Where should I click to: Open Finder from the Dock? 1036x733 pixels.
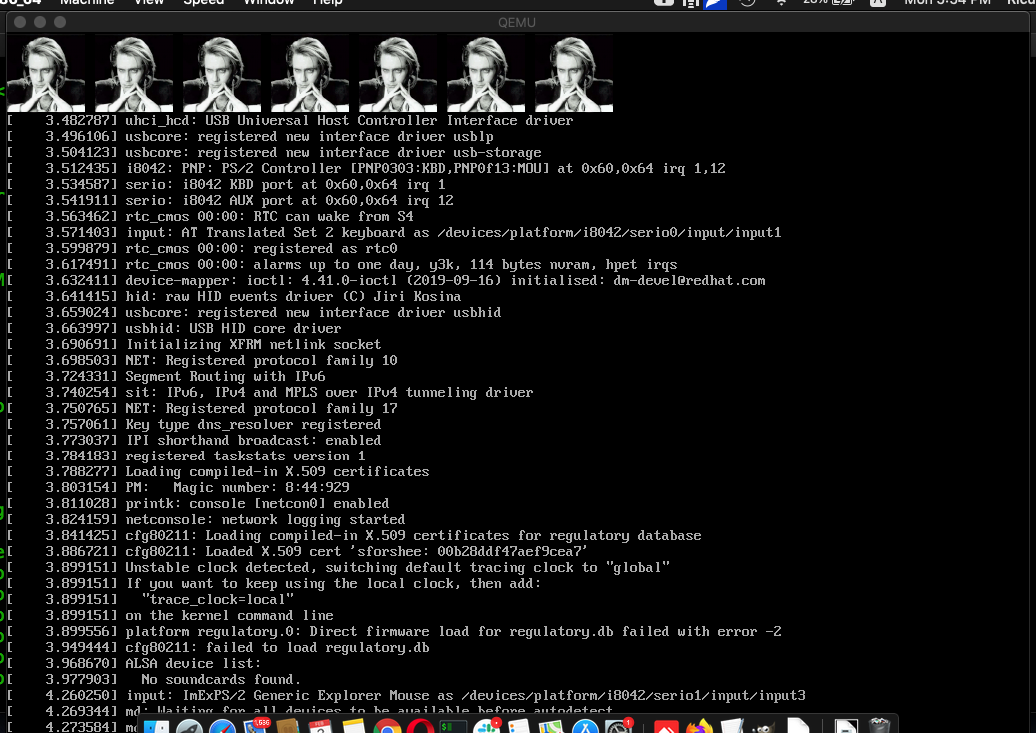[x=157, y=726]
